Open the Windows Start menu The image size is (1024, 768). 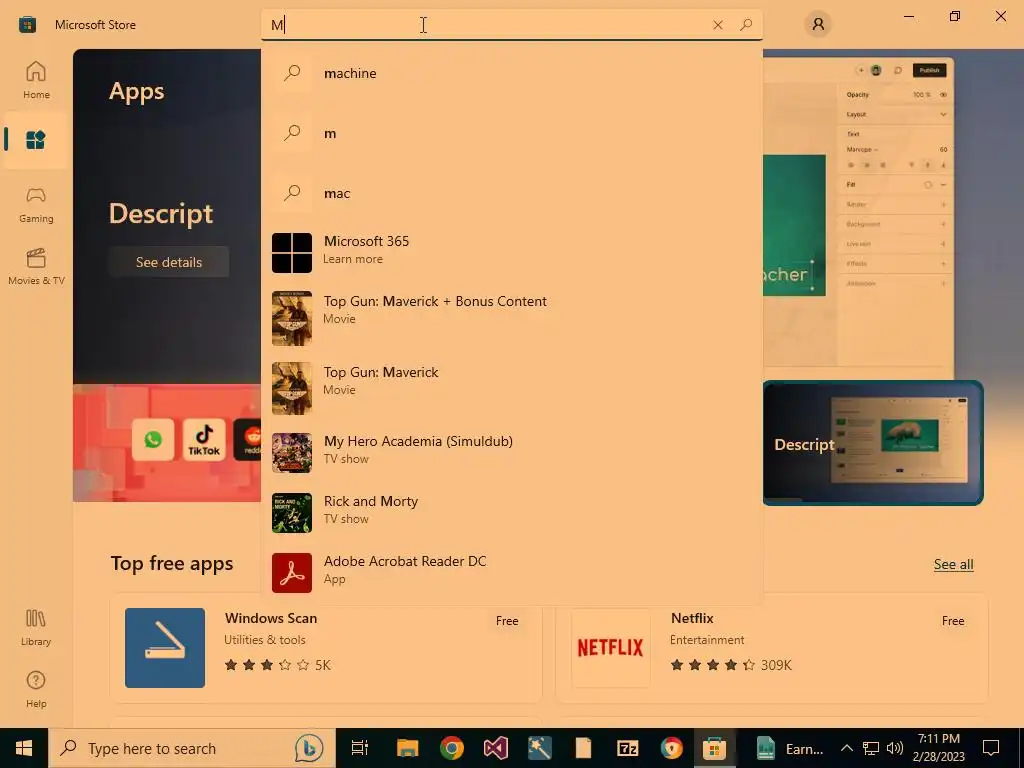[24, 748]
